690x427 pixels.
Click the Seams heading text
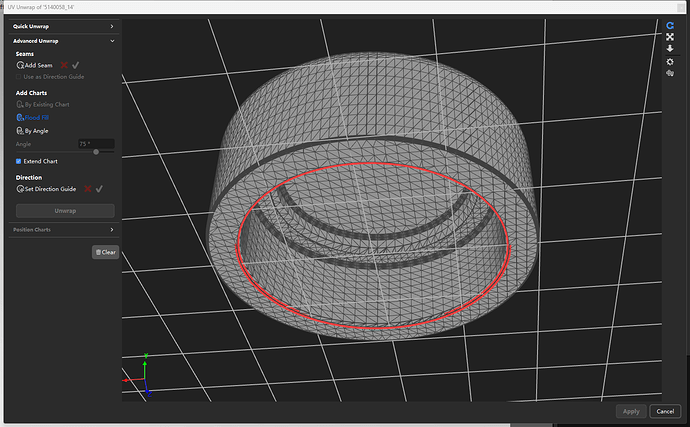click(25, 54)
